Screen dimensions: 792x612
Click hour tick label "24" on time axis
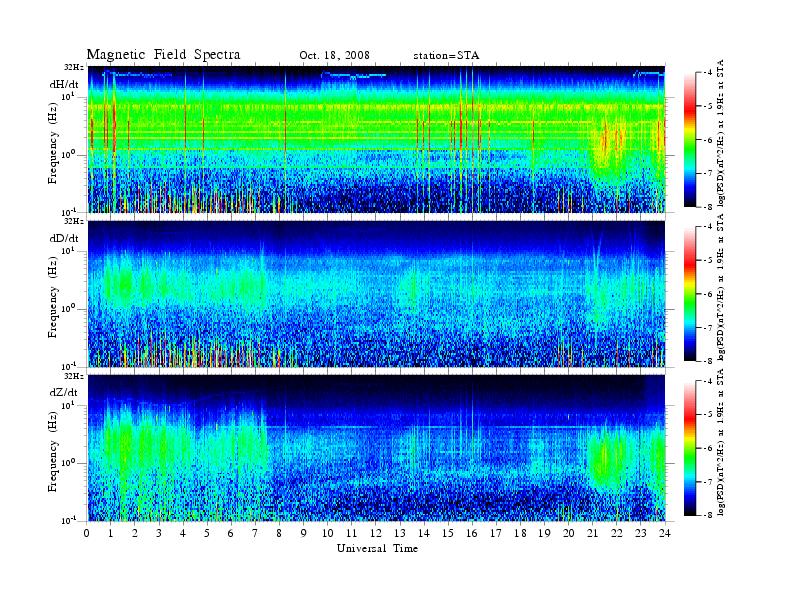coord(665,533)
